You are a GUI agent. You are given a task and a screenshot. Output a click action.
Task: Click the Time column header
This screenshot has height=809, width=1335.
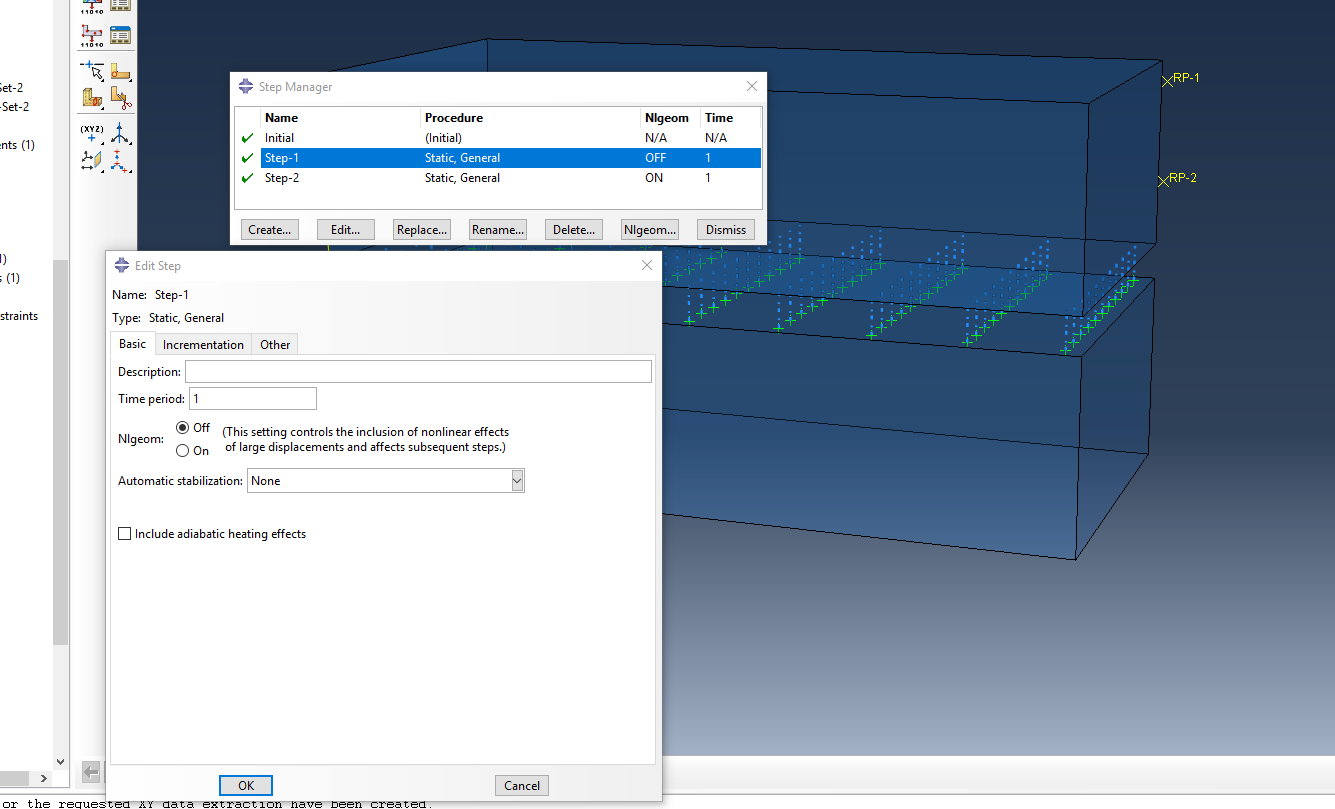pyautogui.click(x=730, y=118)
